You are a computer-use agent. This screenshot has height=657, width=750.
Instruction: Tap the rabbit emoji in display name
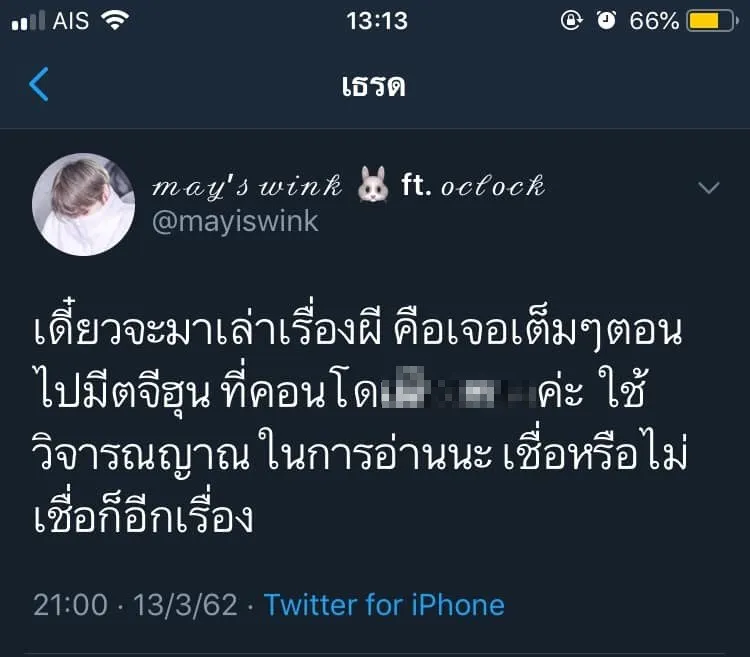tap(373, 185)
